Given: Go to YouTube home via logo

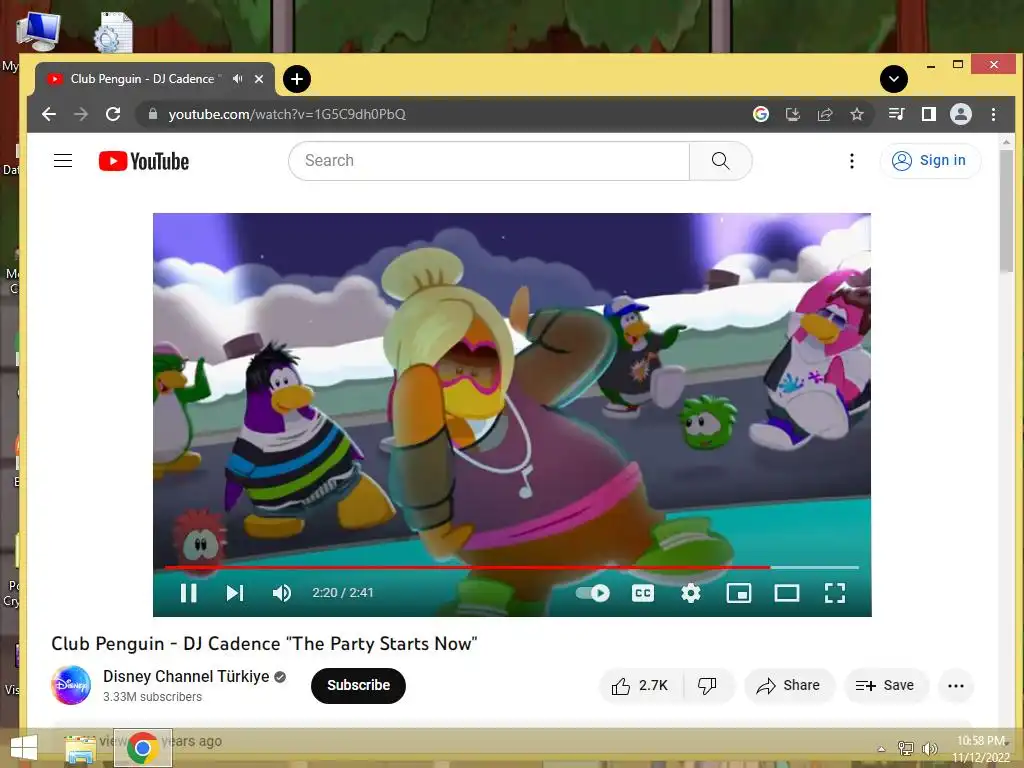Looking at the screenshot, I should [x=144, y=161].
